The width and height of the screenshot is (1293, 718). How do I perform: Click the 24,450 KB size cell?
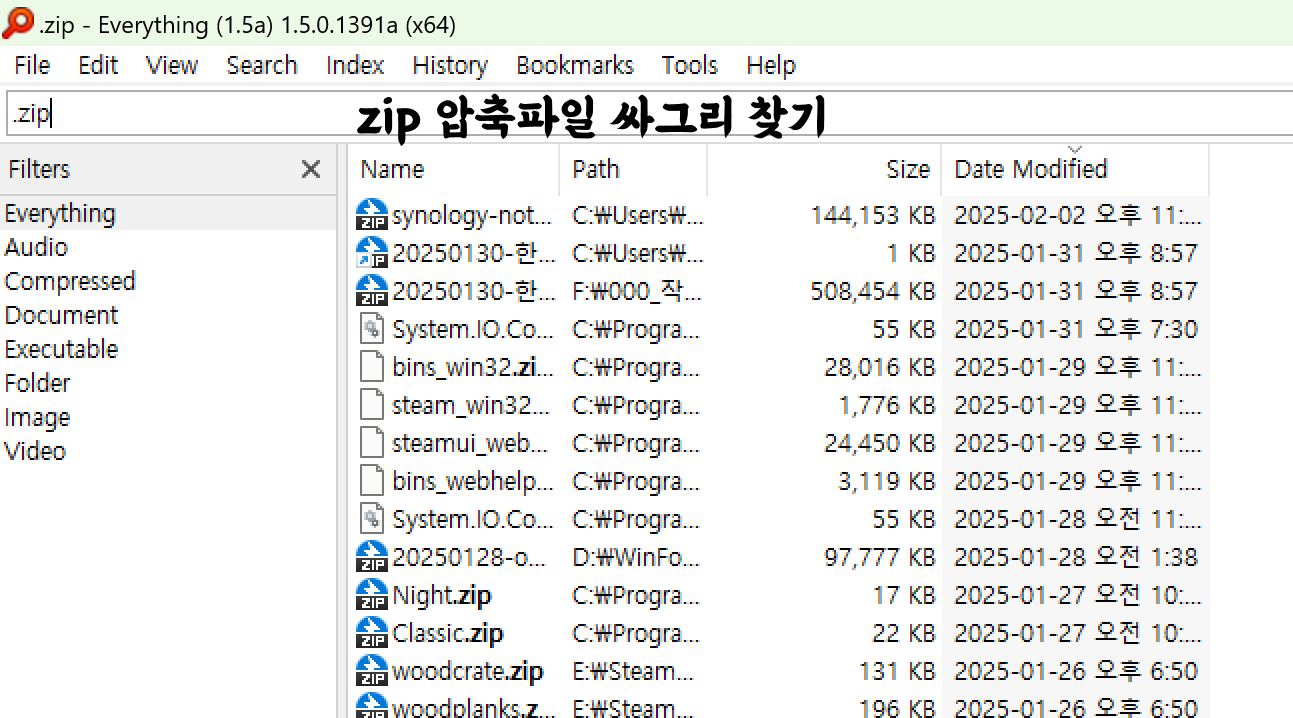point(880,443)
